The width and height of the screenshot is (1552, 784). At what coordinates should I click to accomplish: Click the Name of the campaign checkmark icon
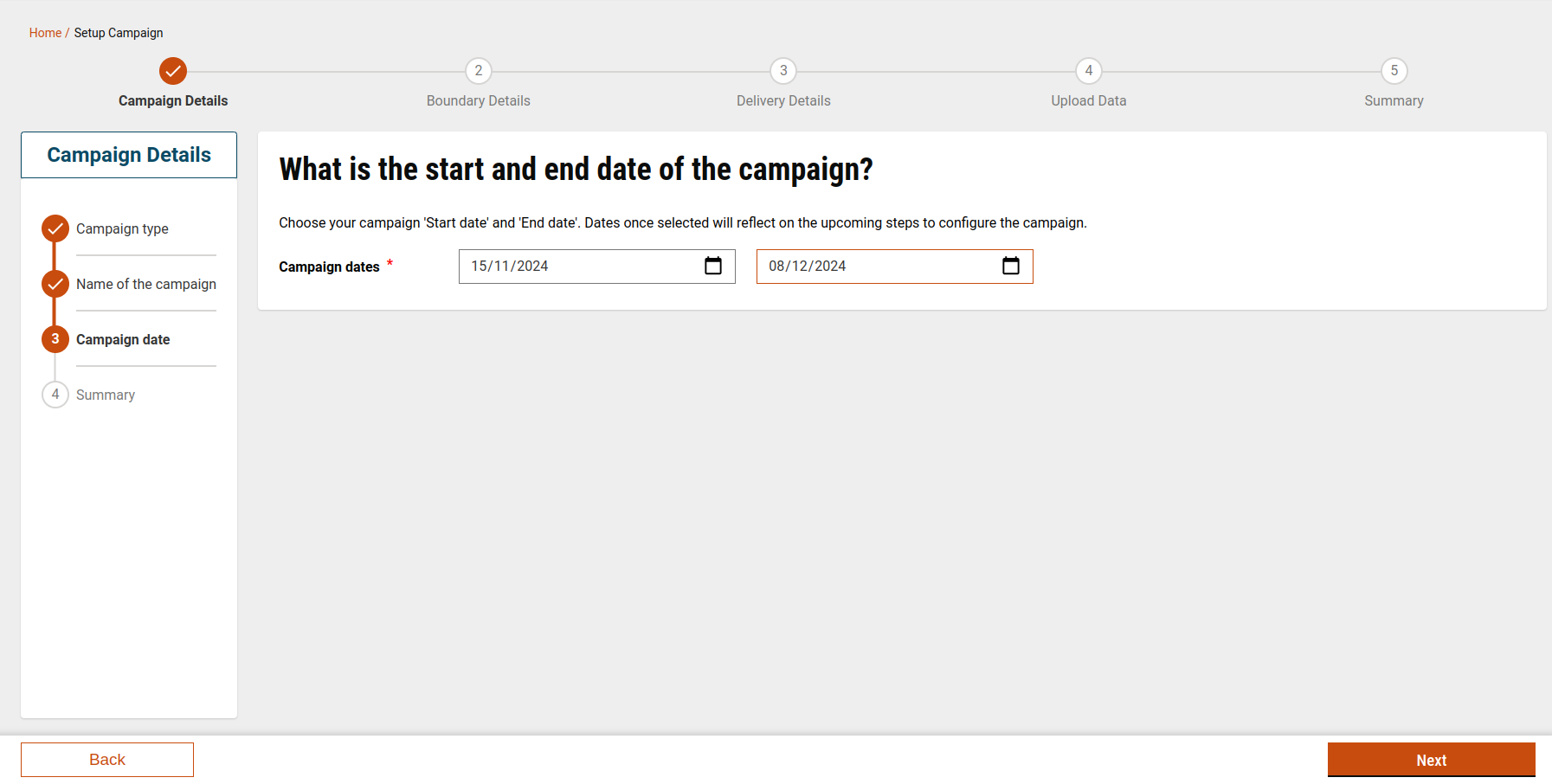click(55, 284)
